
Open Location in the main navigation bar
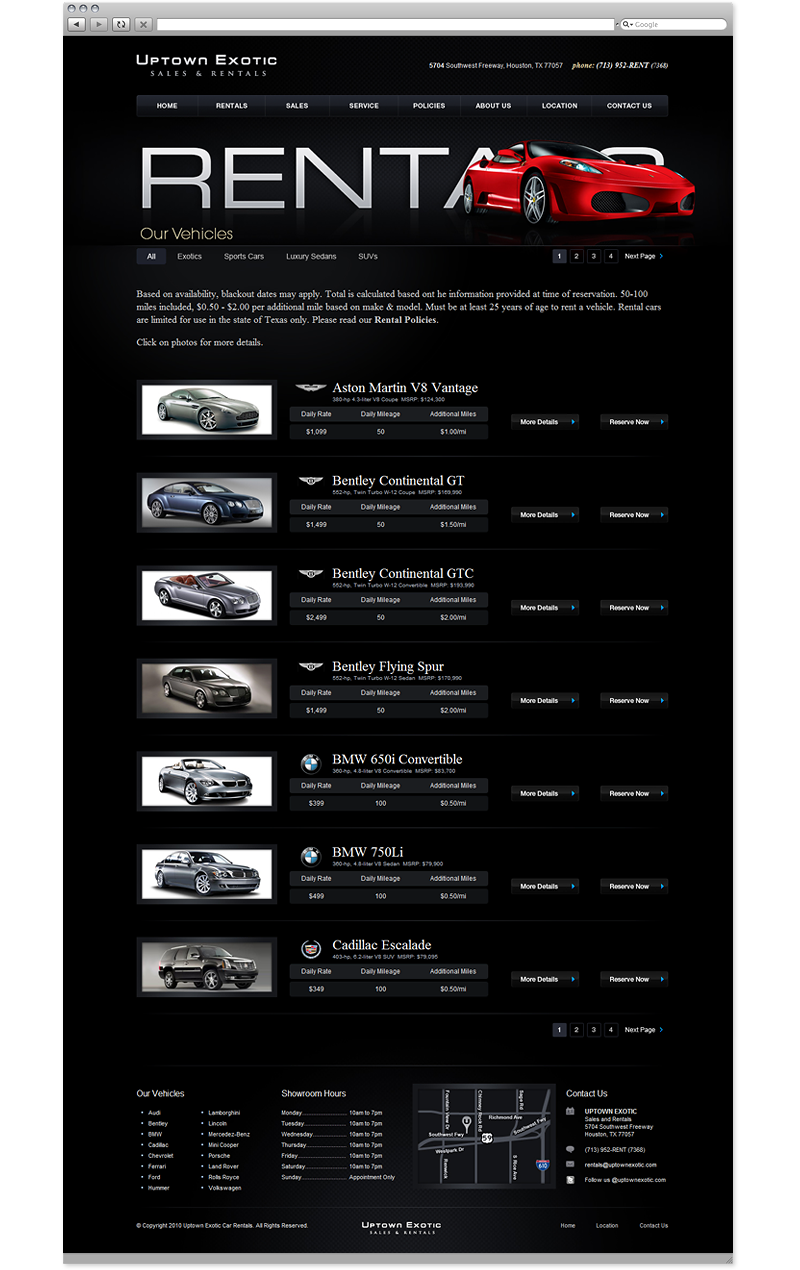560,106
